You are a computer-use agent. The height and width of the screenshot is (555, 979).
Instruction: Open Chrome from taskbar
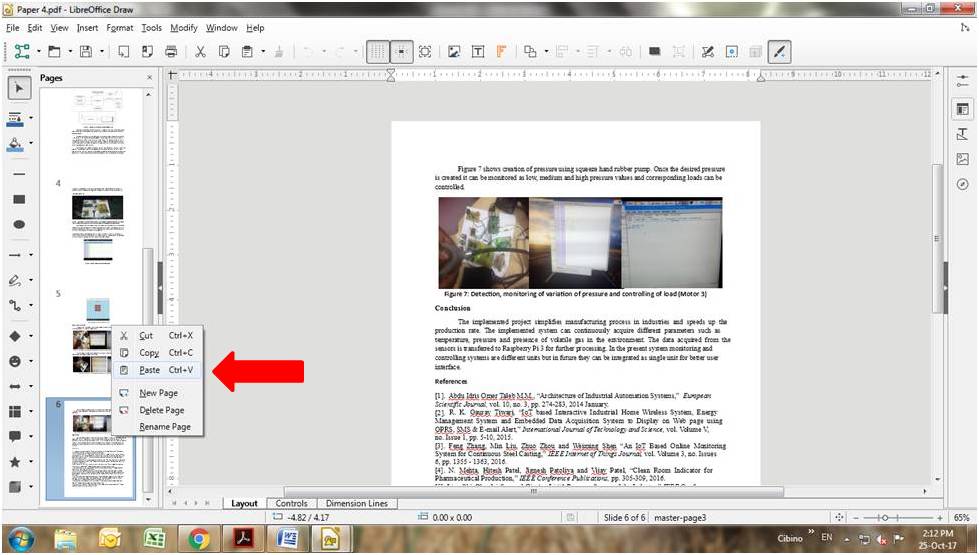pyautogui.click(x=199, y=539)
